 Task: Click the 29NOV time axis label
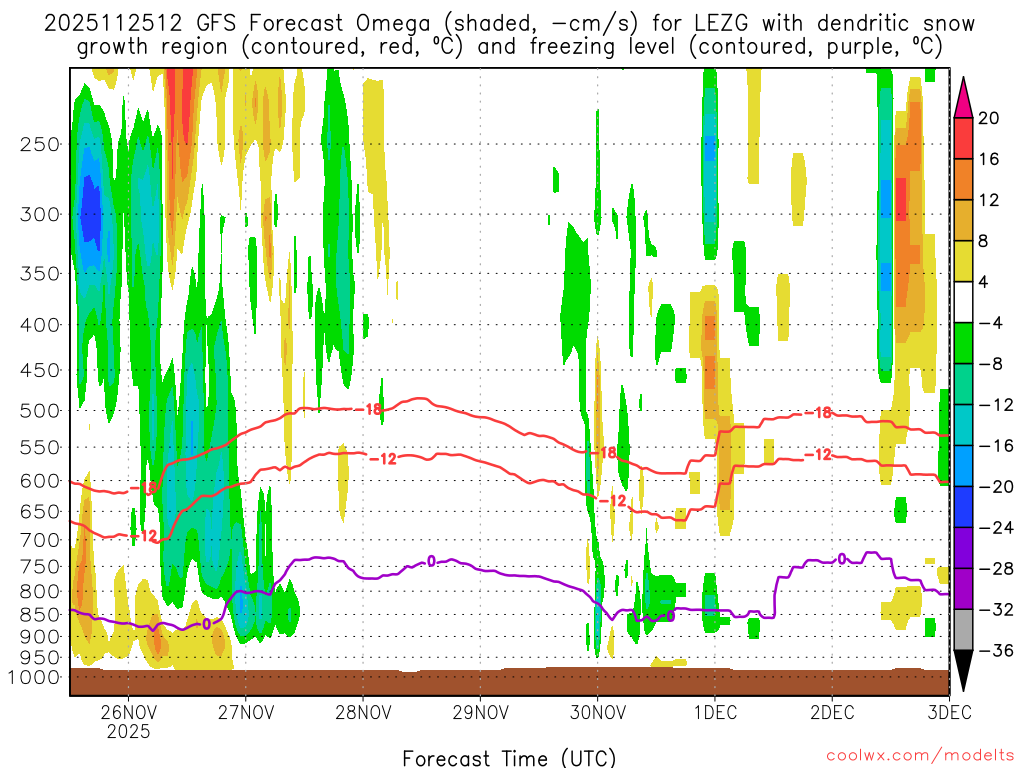(480, 712)
